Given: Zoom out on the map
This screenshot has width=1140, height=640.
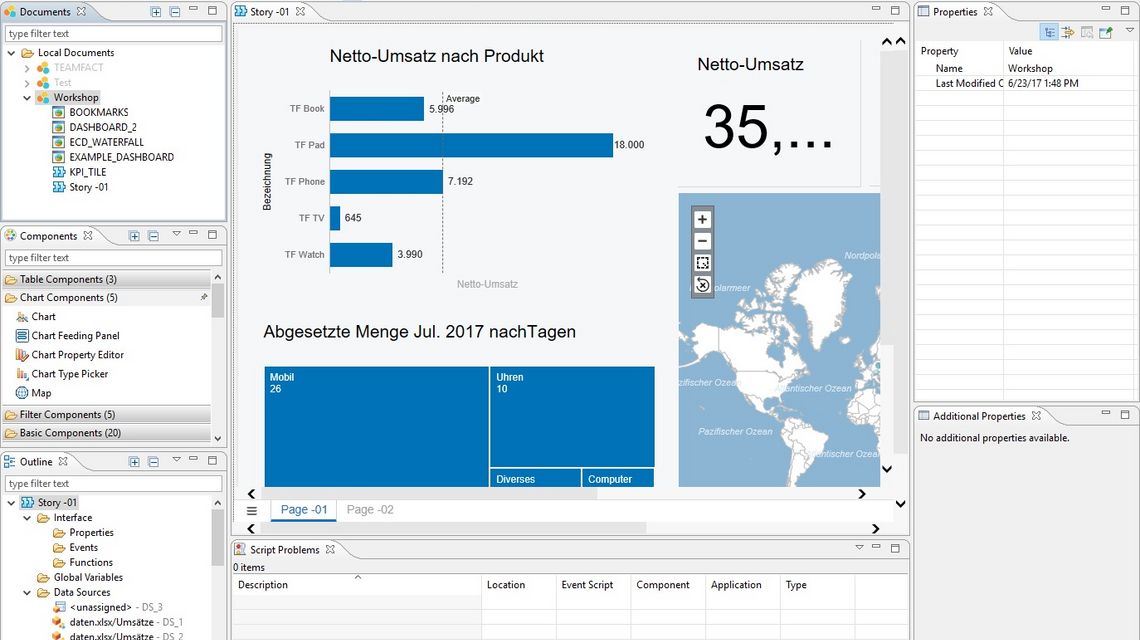Looking at the screenshot, I should tap(702, 241).
